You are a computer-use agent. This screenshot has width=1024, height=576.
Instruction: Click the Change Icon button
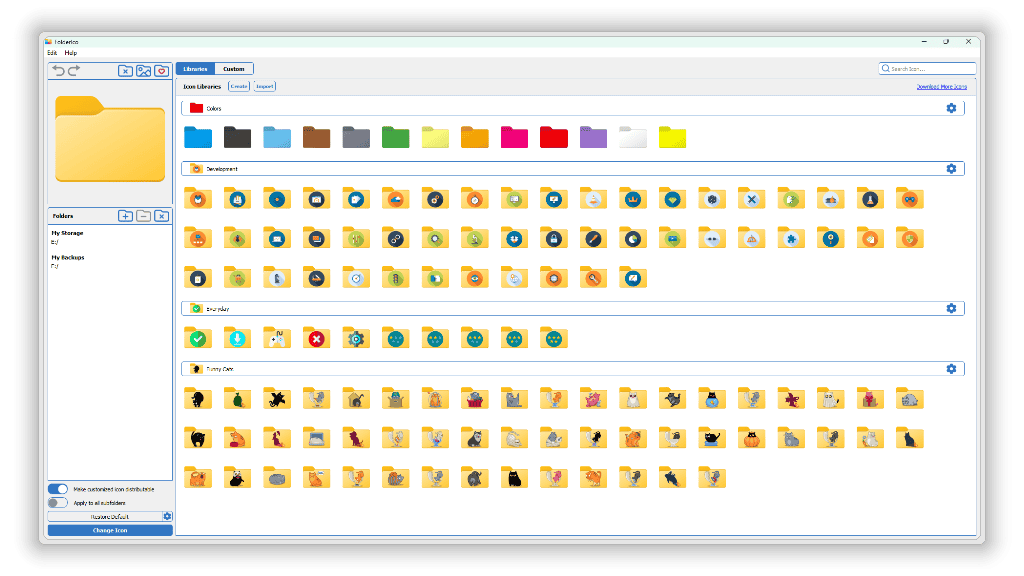[x=110, y=530]
